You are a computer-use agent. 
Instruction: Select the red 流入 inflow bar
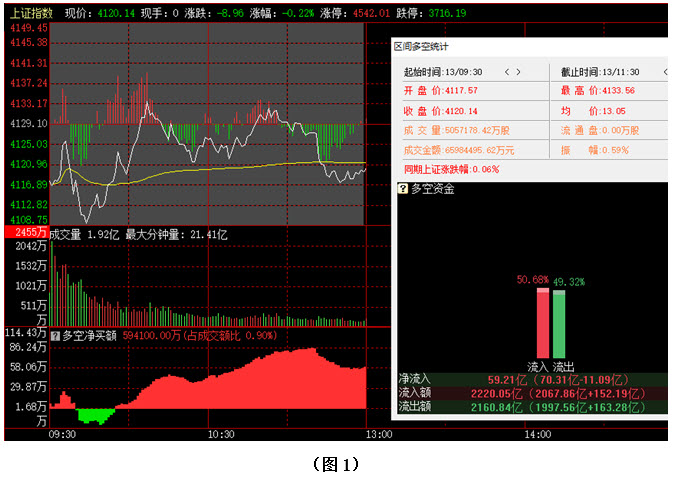[x=543, y=323]
